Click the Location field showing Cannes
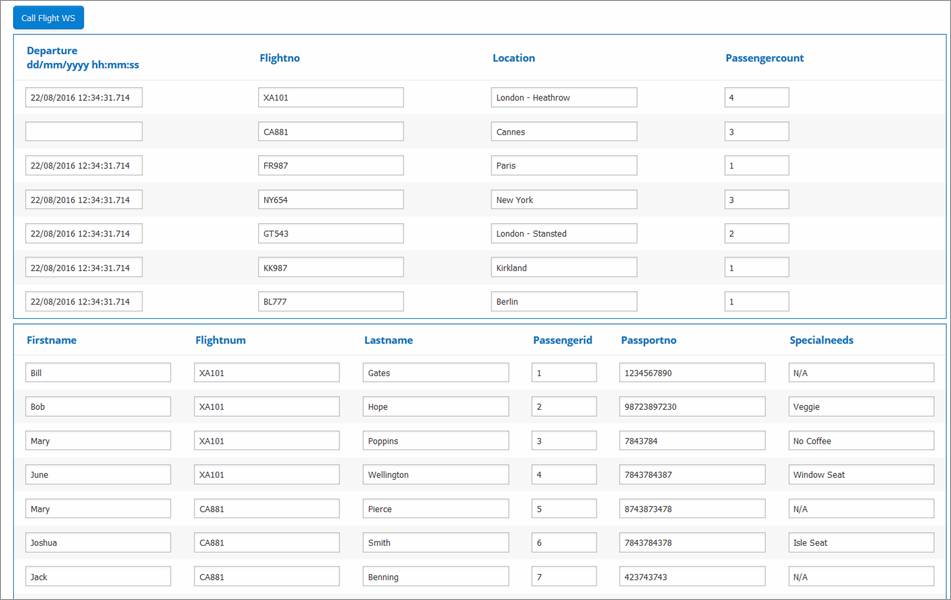This screenshot has width=951, height=600. (564, 132)
